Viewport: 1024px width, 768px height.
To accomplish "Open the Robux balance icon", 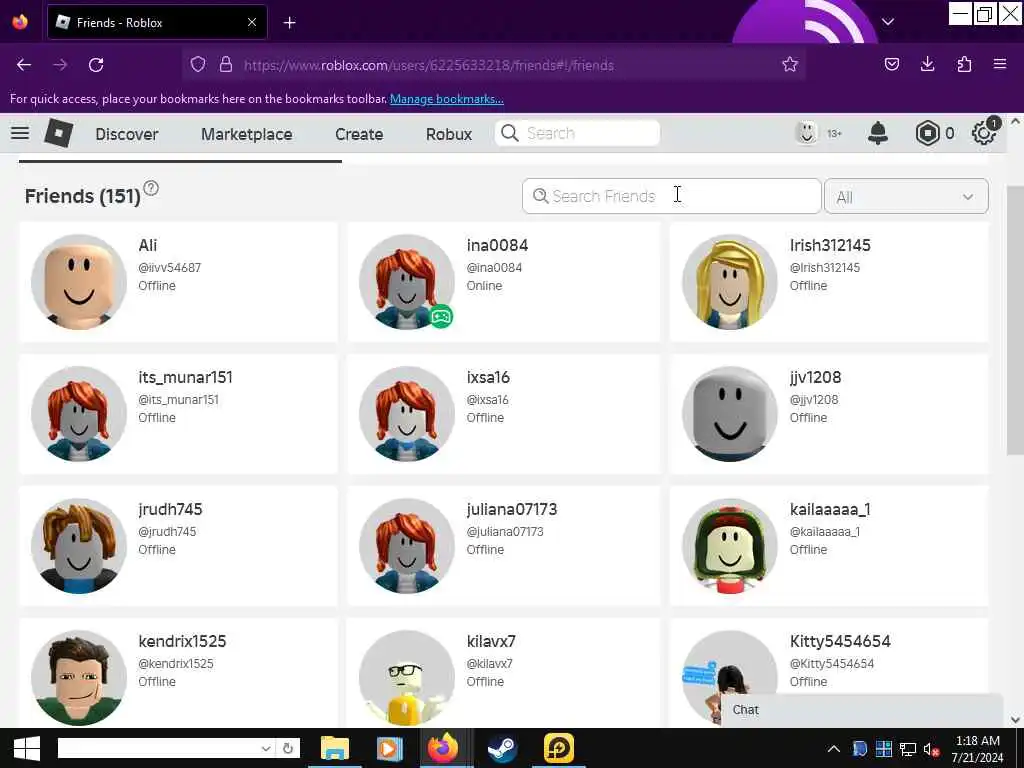I will [927, 133].
